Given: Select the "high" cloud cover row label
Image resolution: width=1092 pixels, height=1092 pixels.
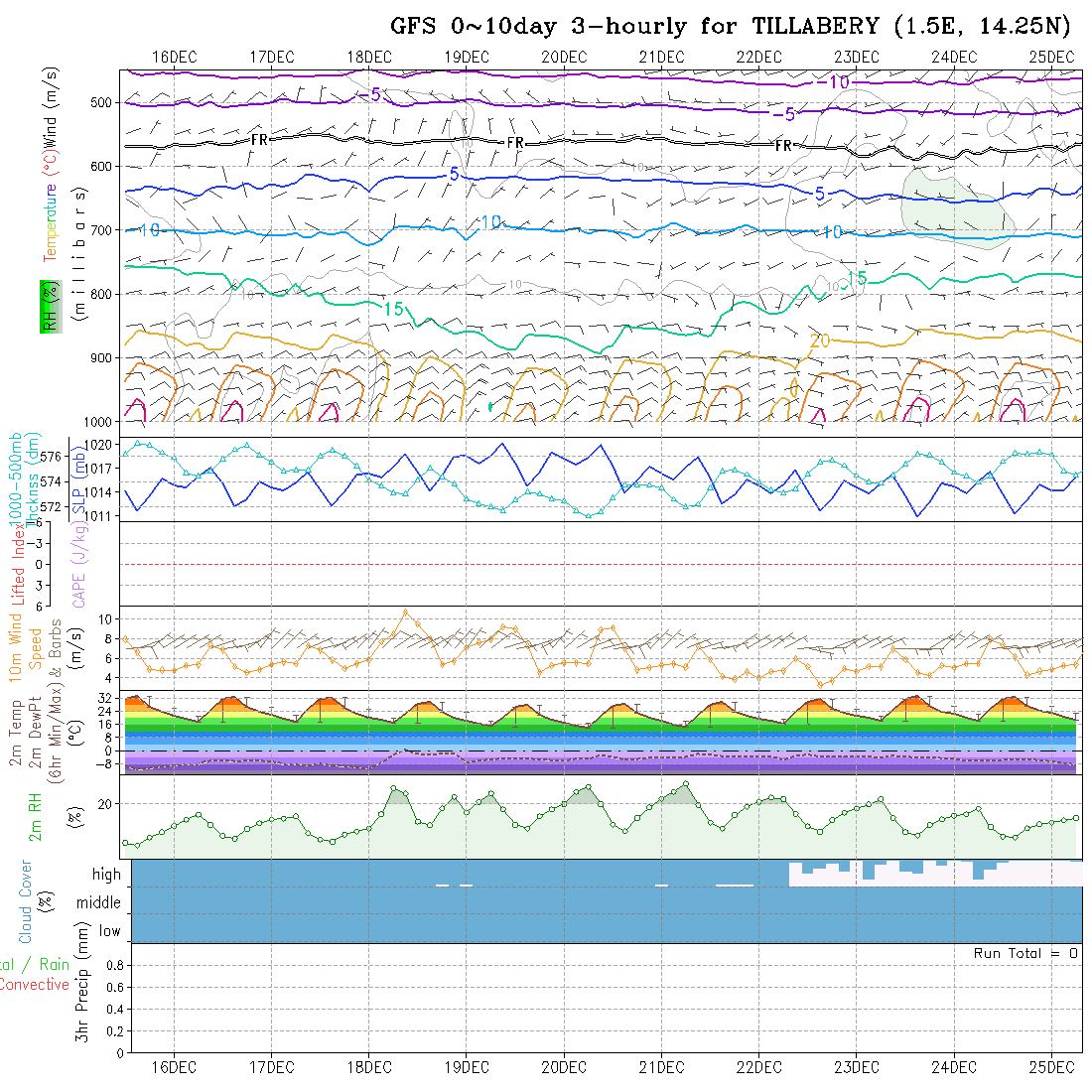Looking at the screenshot, I should pyautogui.click(x=106, y=875).
